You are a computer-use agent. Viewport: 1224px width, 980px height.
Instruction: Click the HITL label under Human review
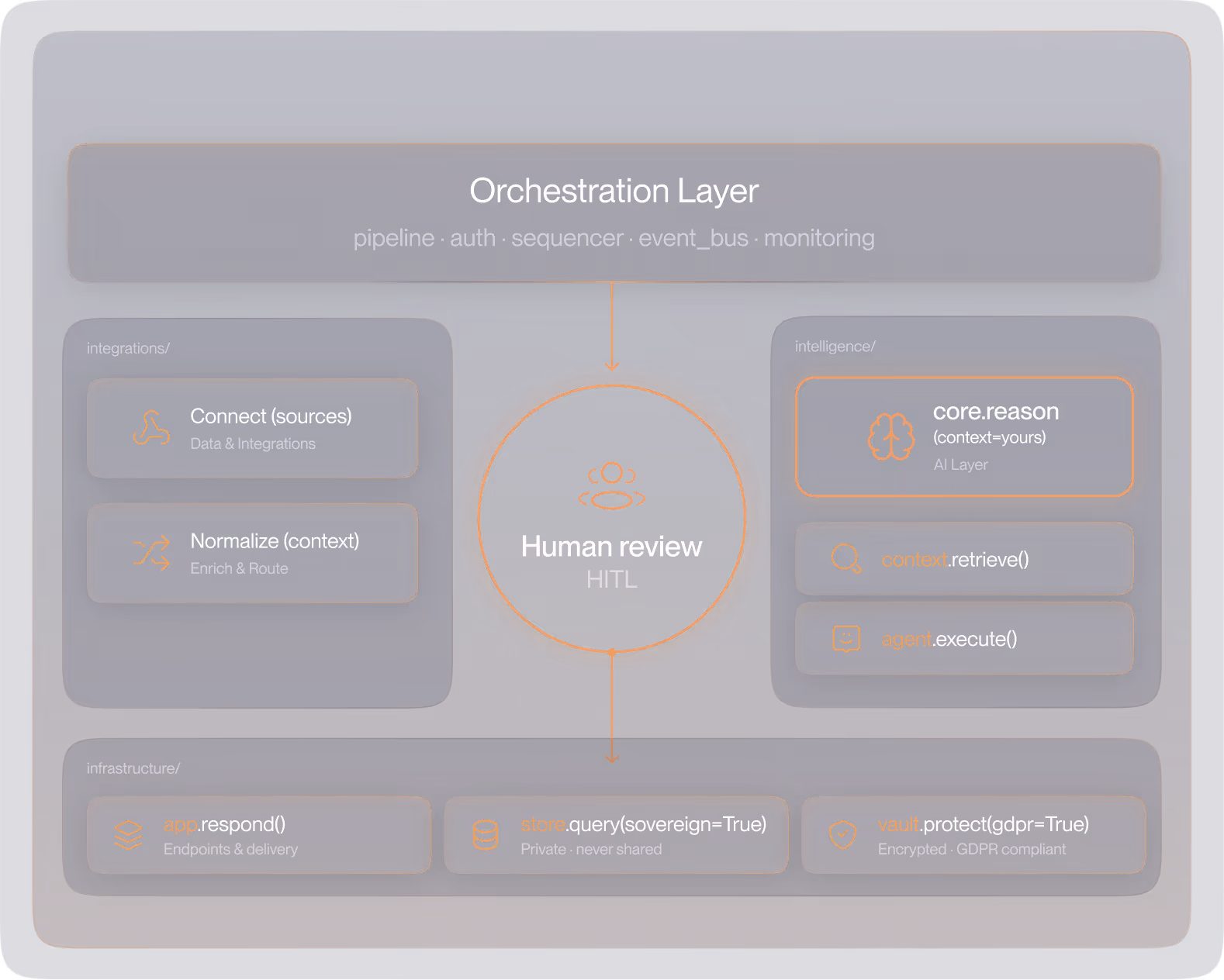click(x=612, y=580)
